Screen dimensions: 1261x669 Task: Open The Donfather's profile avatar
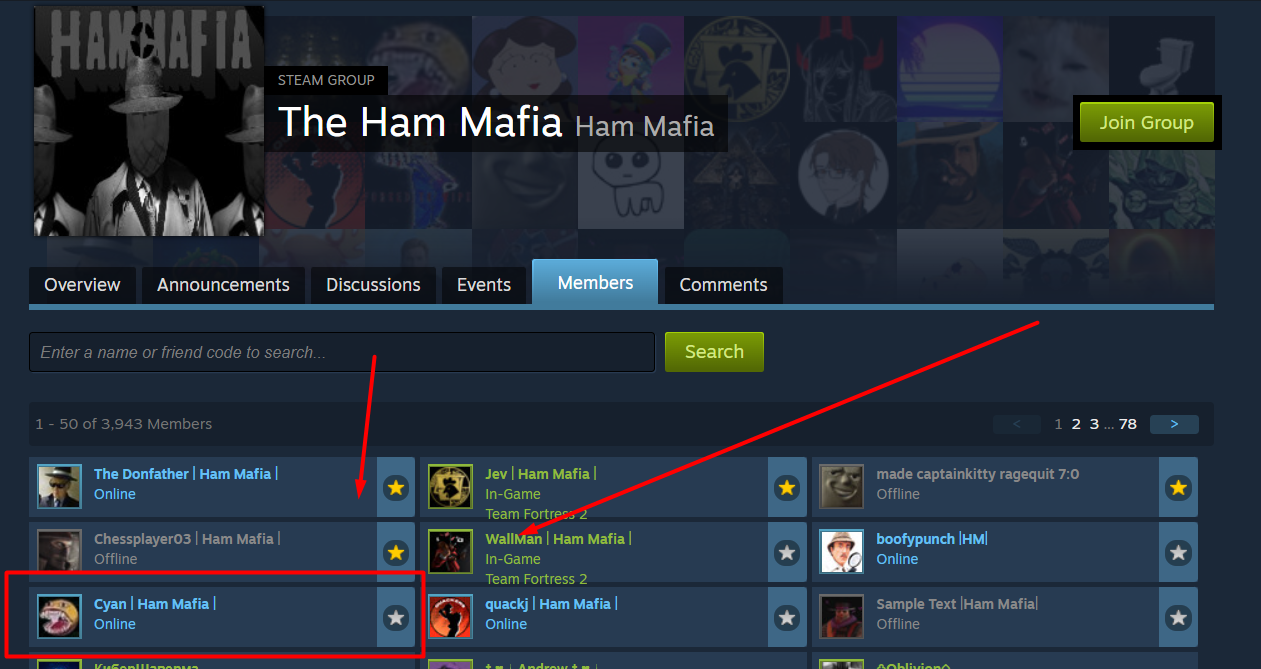[x=59, y=487]
